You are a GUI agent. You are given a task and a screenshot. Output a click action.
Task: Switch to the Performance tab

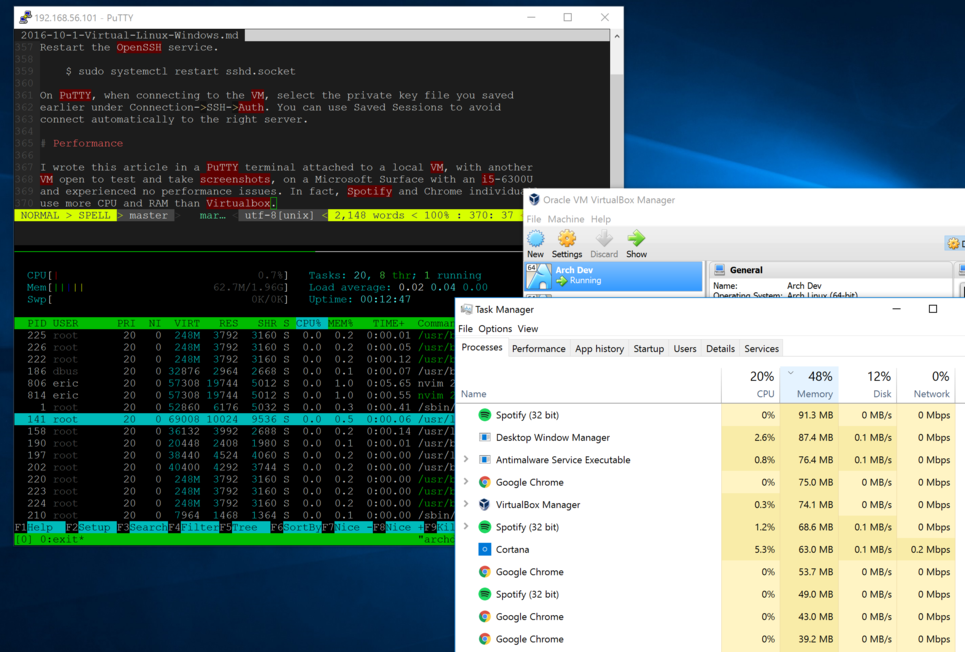[539, 348]
